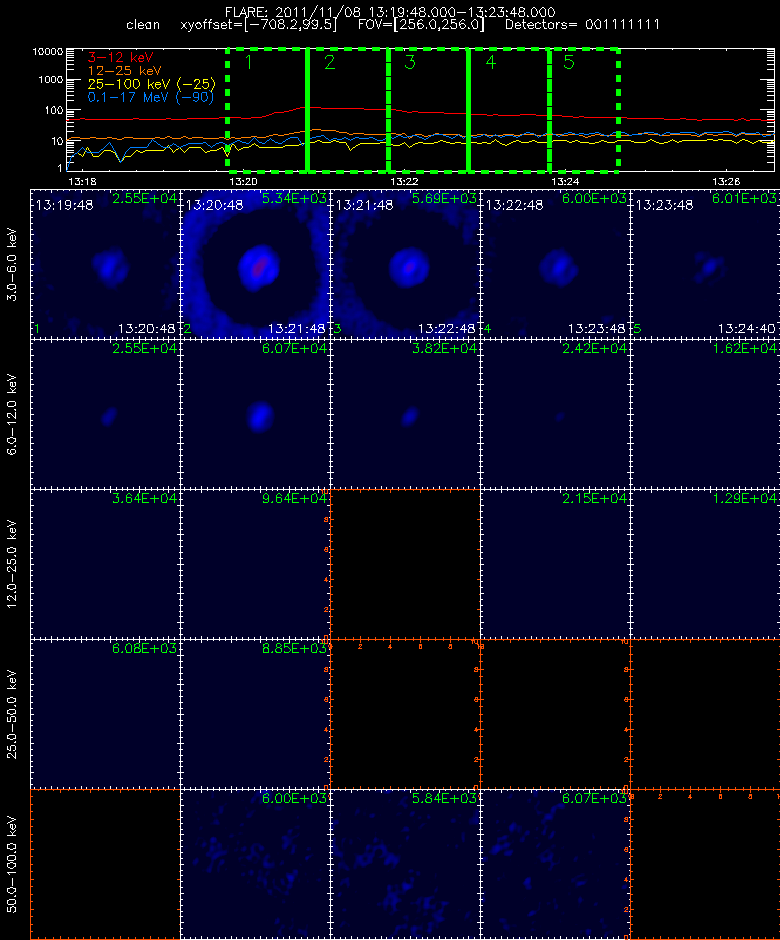Click end time '13:21:48' in panel 2
The height and width of the screenshot is (940, 780).
[297, 329]
